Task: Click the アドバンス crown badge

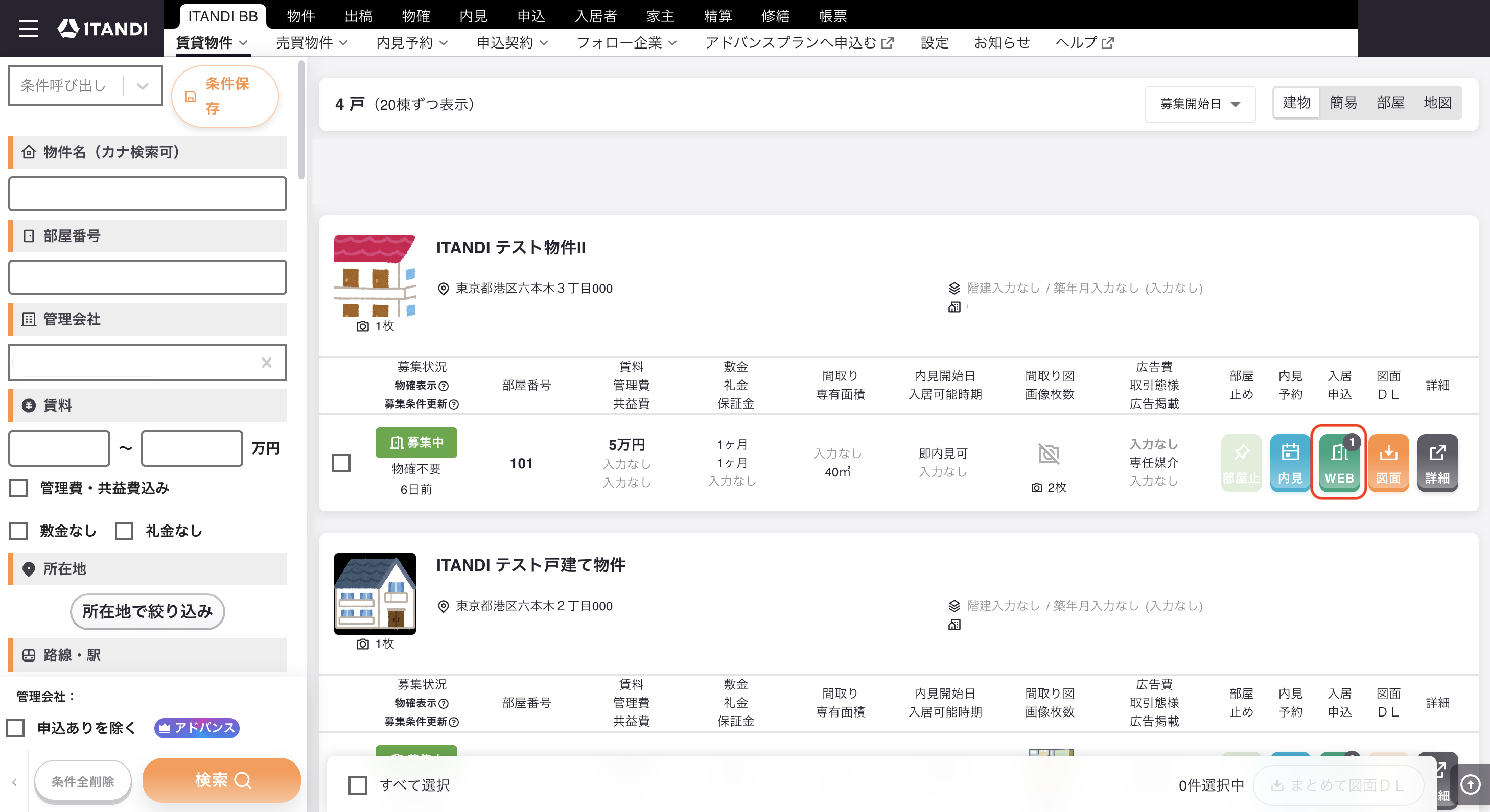Action: (x=197, y=728)
